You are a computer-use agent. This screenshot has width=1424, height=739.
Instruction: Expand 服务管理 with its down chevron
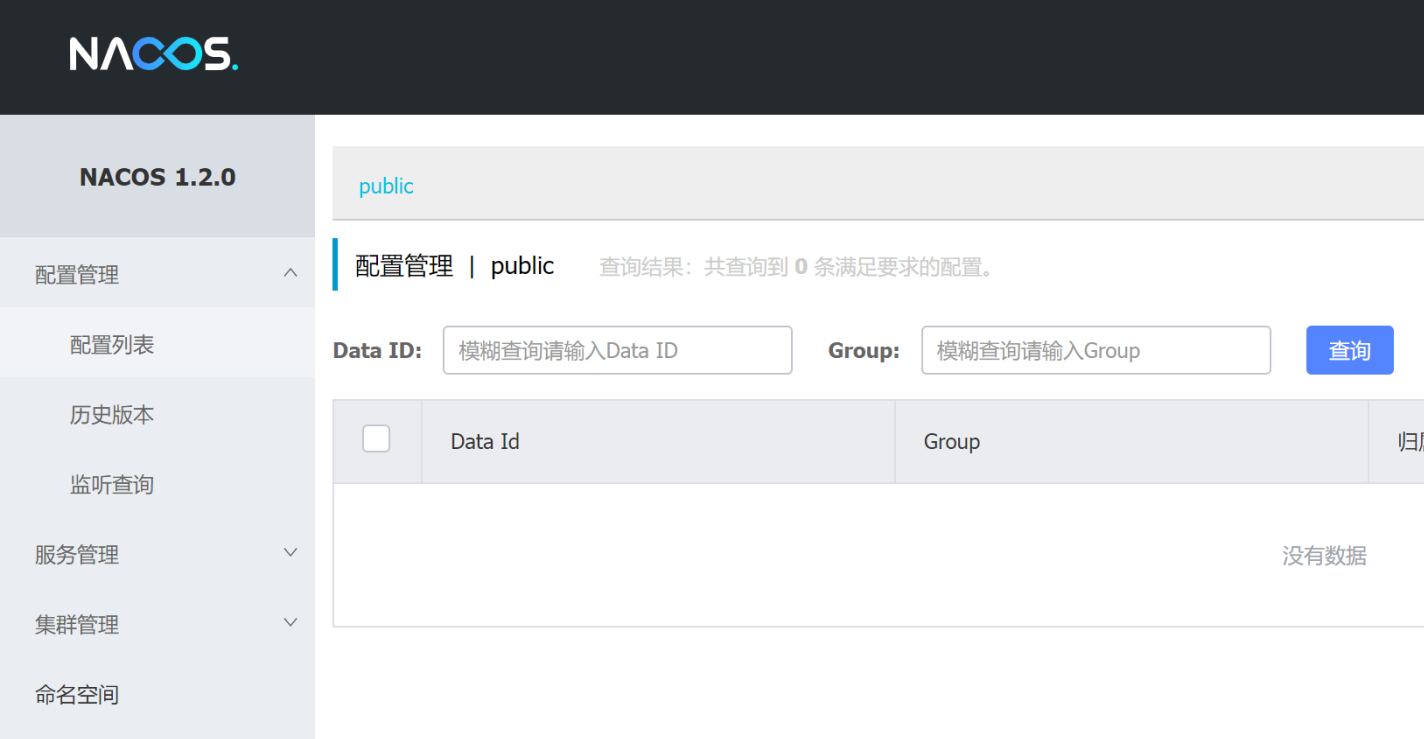tap(290, 553)
